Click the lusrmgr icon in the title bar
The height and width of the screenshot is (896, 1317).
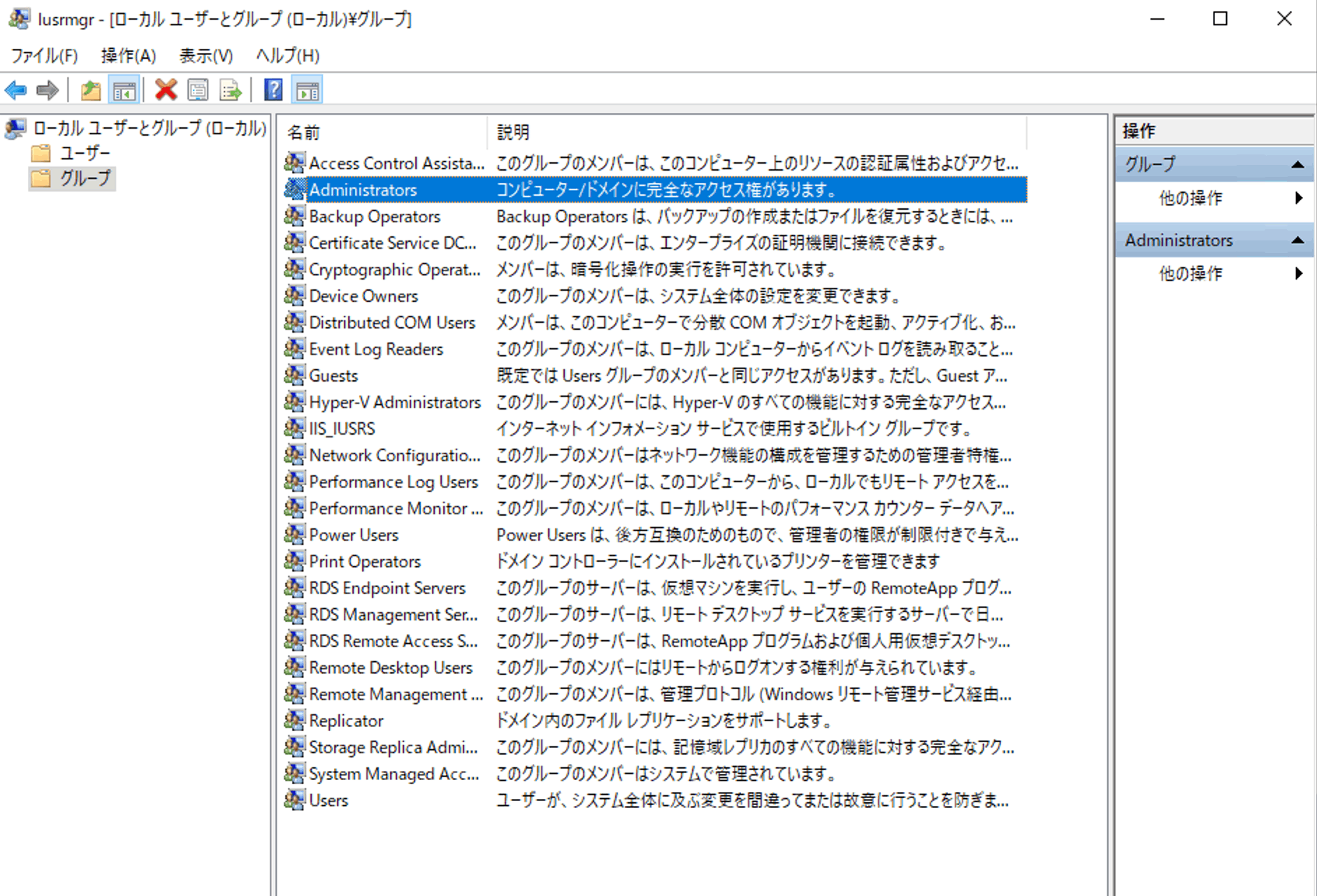[19, 19]
